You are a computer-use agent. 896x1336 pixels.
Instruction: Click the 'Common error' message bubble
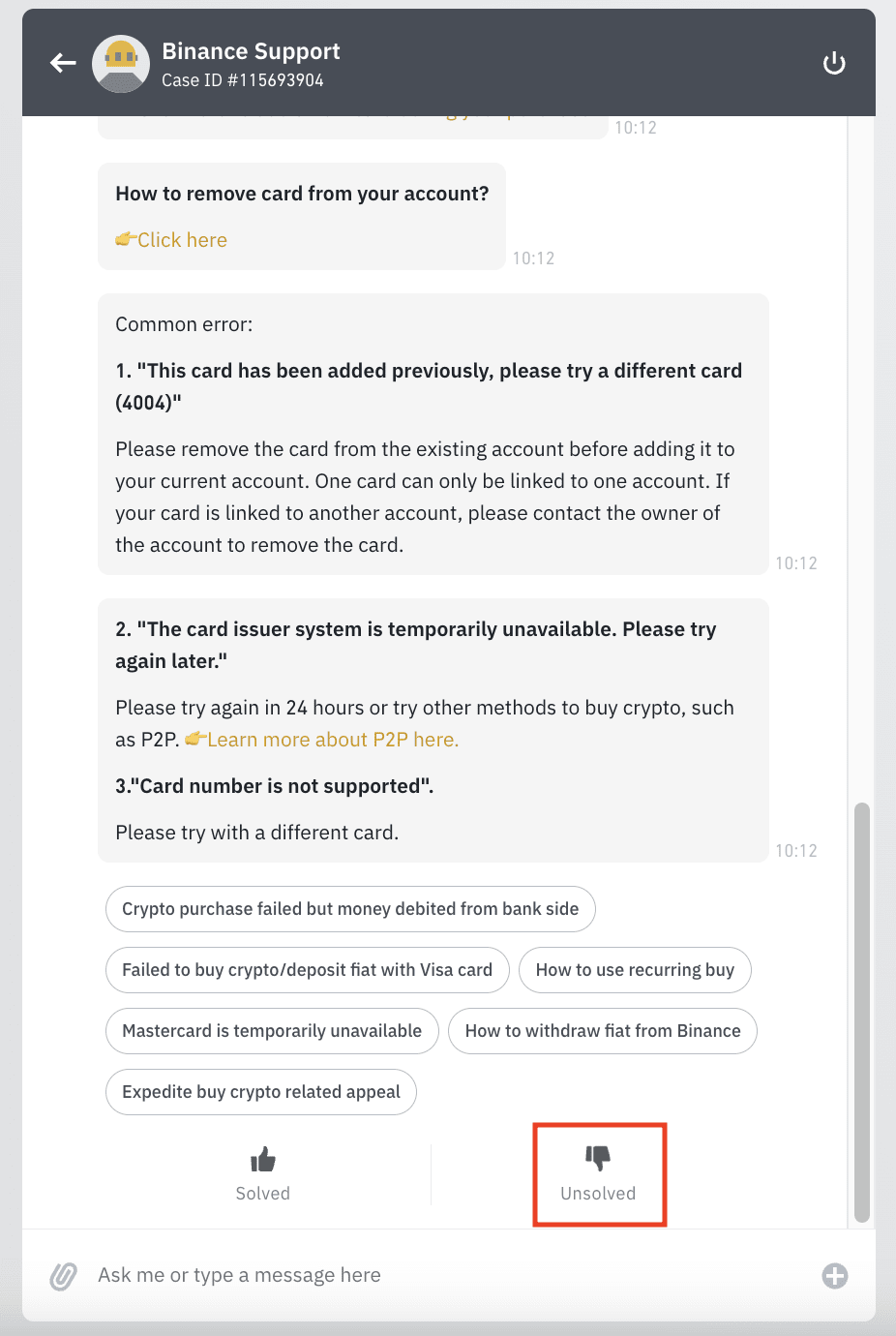click(x=433, y=434)
